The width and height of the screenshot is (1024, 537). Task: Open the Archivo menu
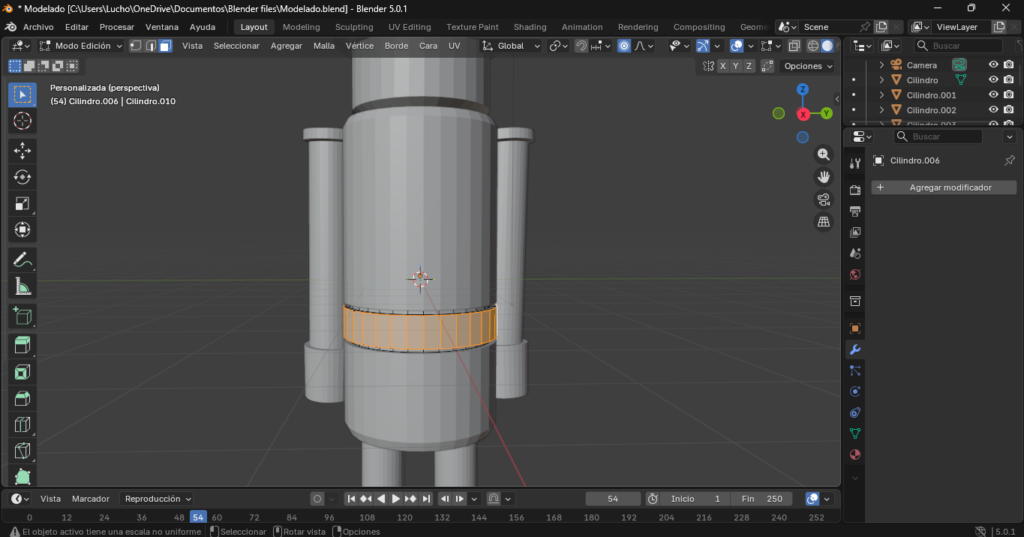(38, 27)
